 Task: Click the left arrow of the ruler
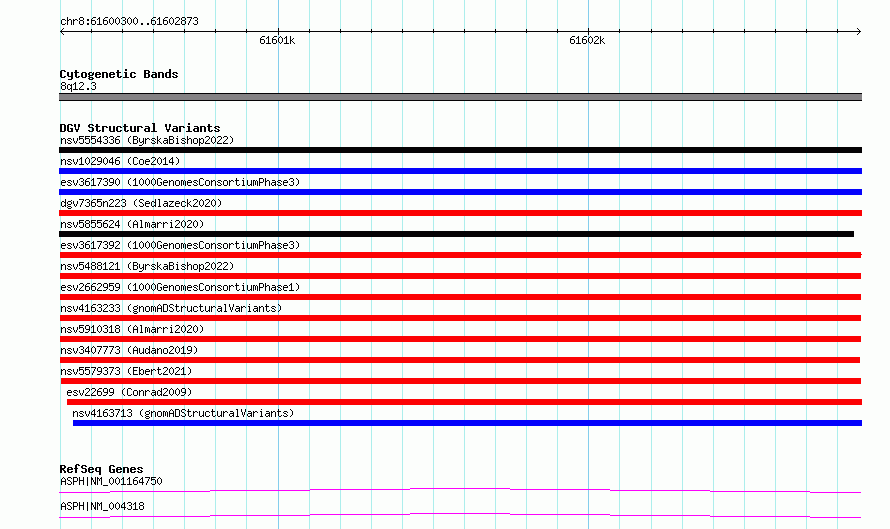[x=62, y=32]
